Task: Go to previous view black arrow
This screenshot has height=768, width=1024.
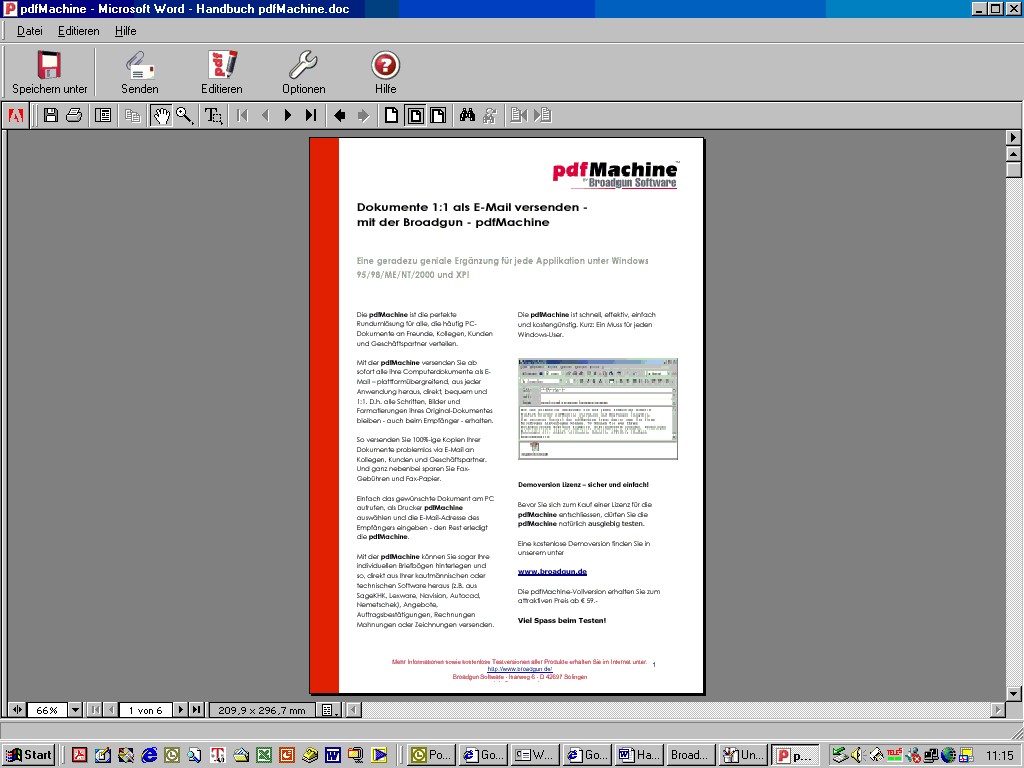Action: [339, 116]
